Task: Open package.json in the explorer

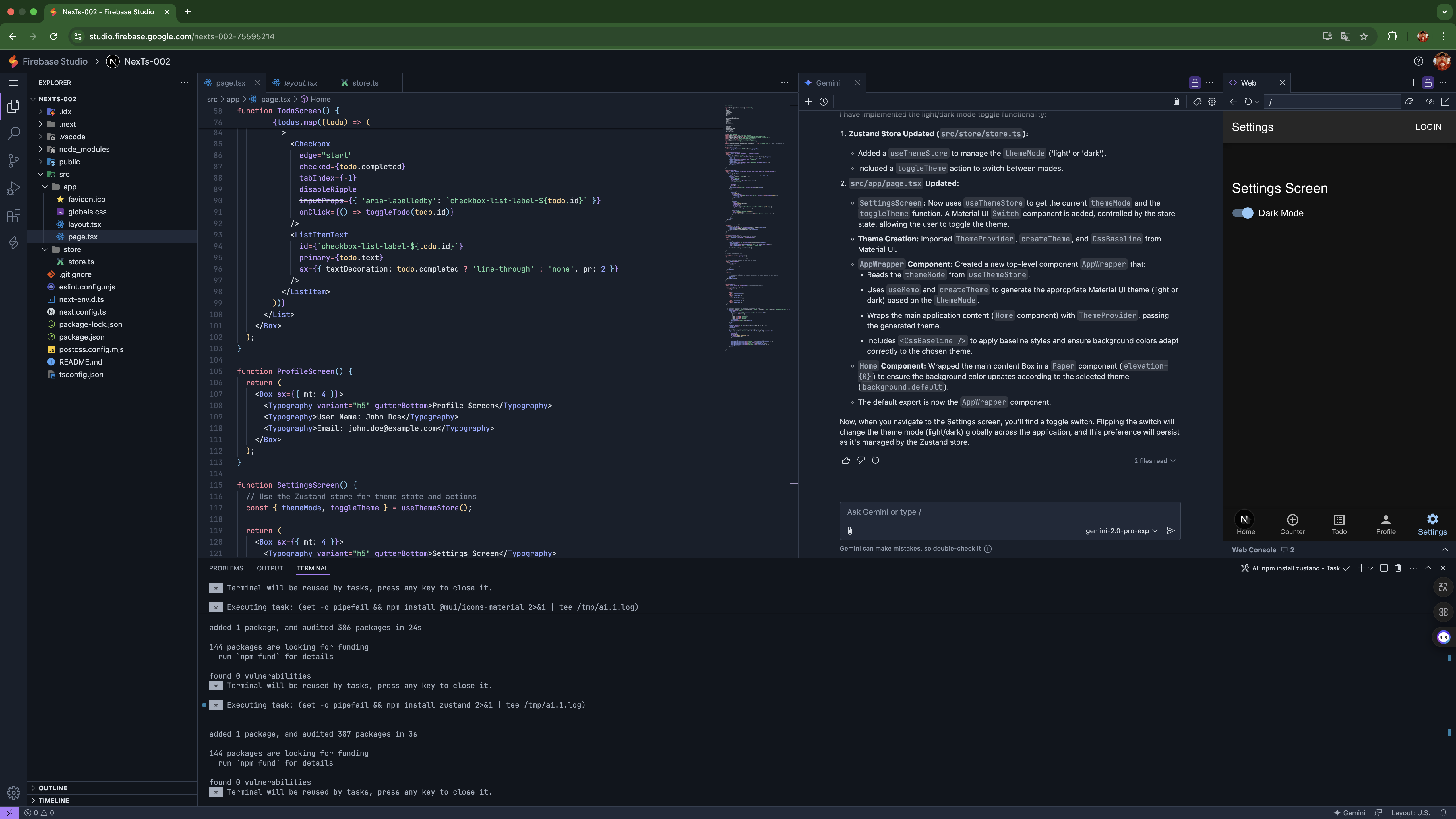Action: 81,337
